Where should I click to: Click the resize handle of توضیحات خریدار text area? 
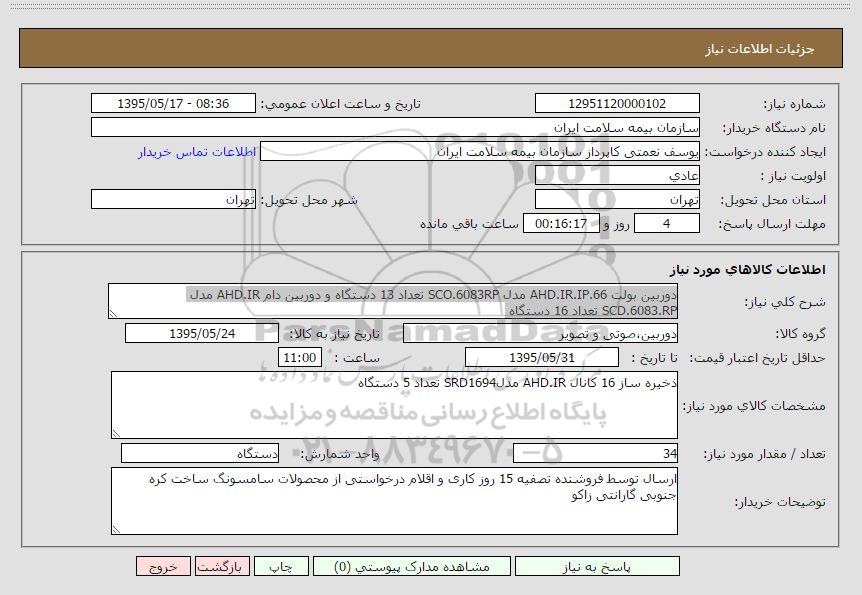click(116, 530)
